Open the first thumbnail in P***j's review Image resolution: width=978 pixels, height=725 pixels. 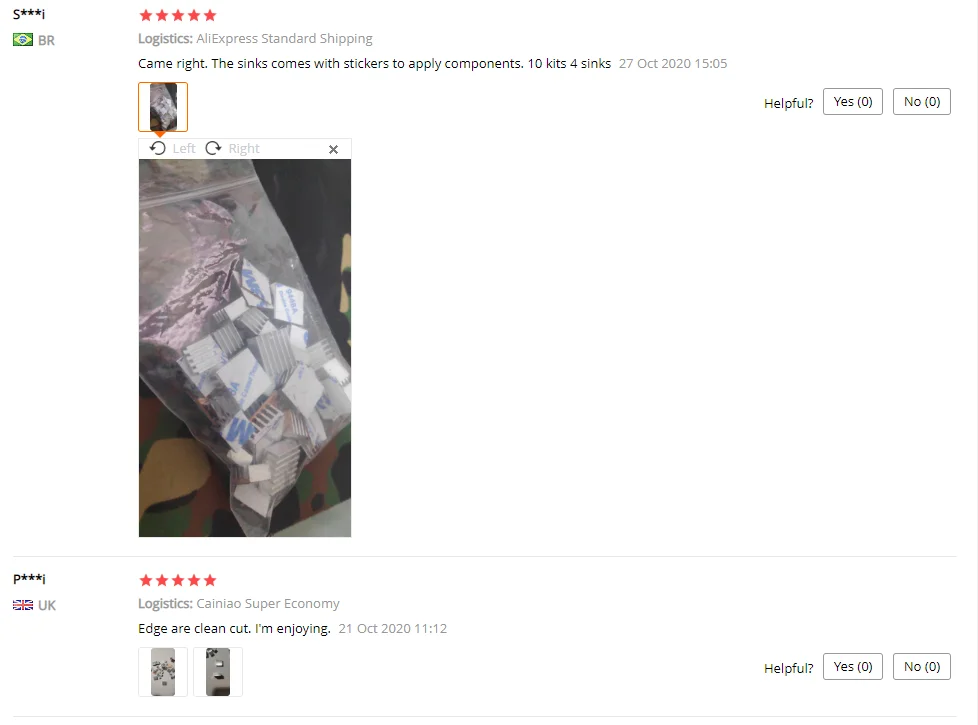[163, 672]
